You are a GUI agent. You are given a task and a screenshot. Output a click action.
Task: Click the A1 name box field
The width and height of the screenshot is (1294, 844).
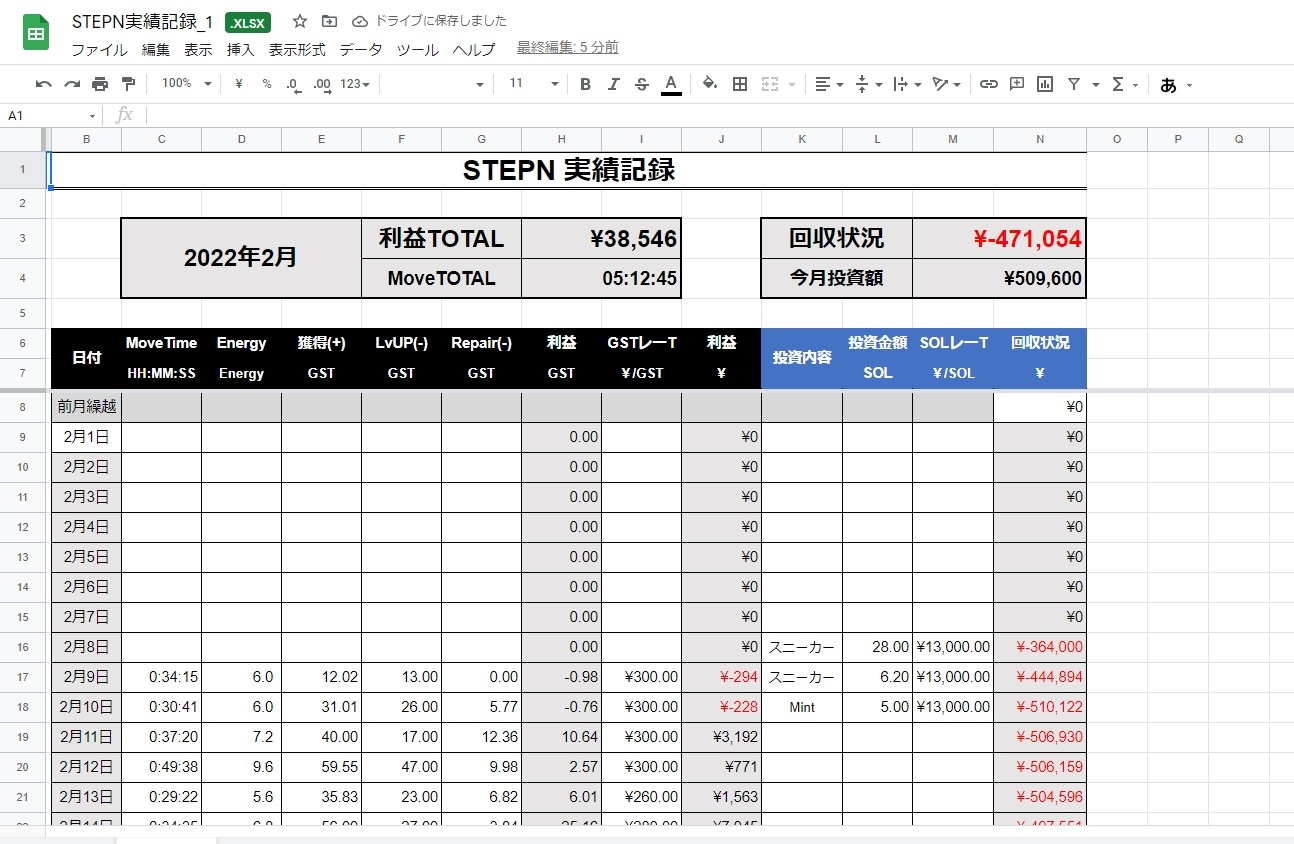50,116
